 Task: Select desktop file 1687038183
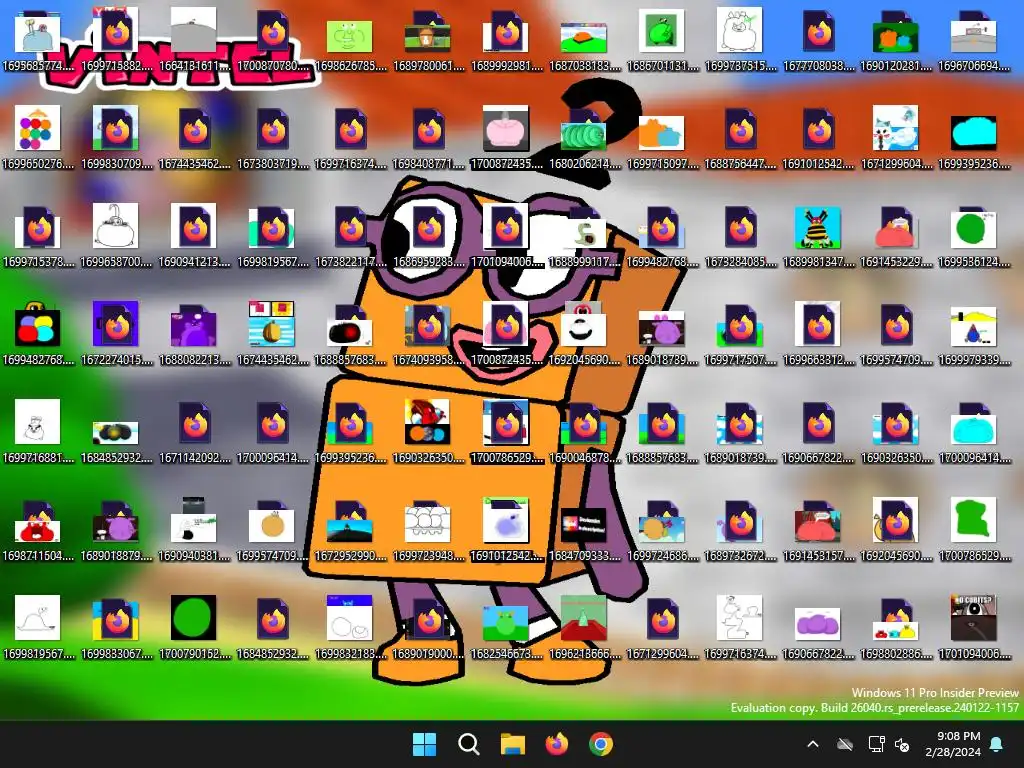tap(584, 40)
